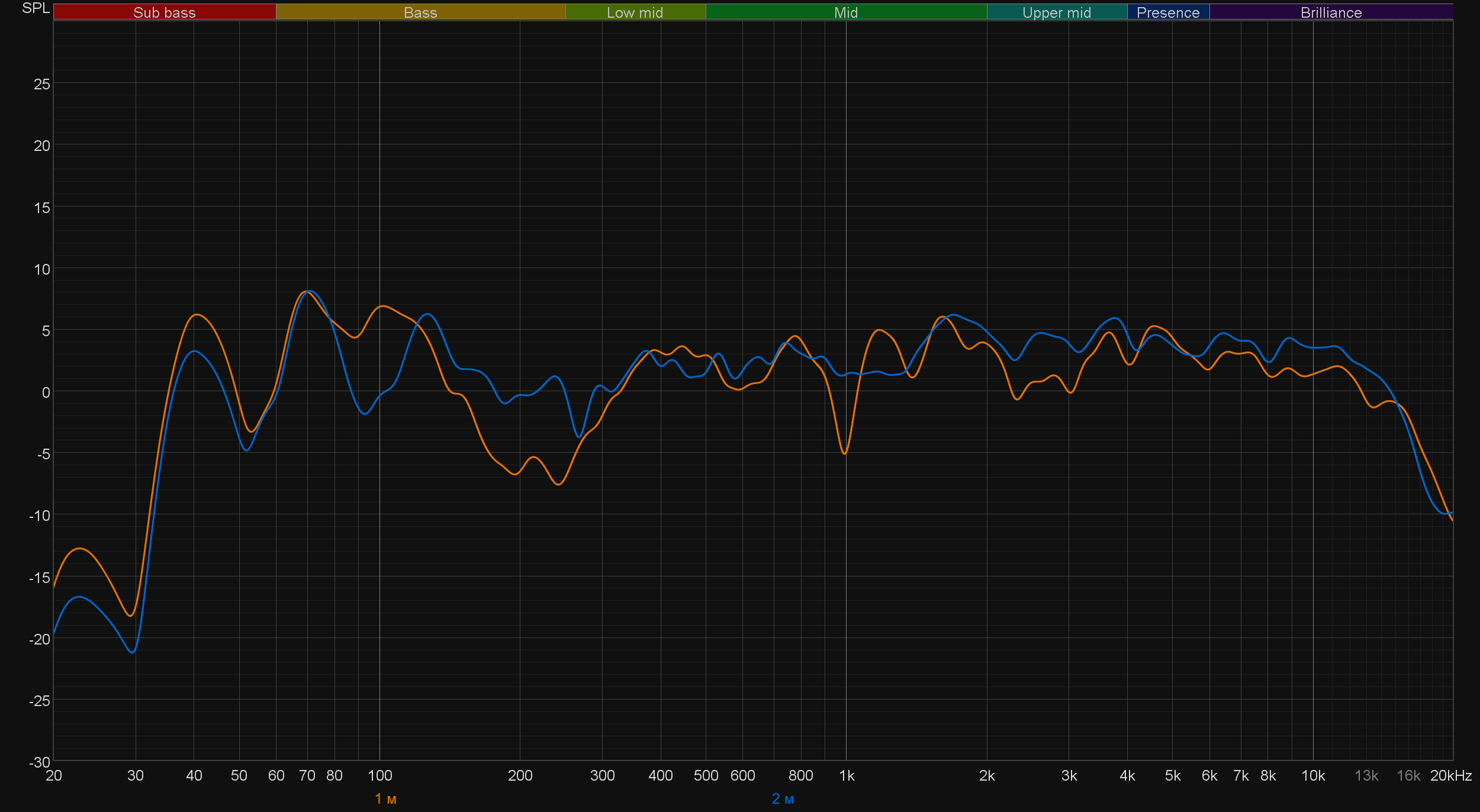Screen dimensions: 1480x812
Task: Click the Sub bass band label
Action: pyautogui.click(x=164, y=12)
